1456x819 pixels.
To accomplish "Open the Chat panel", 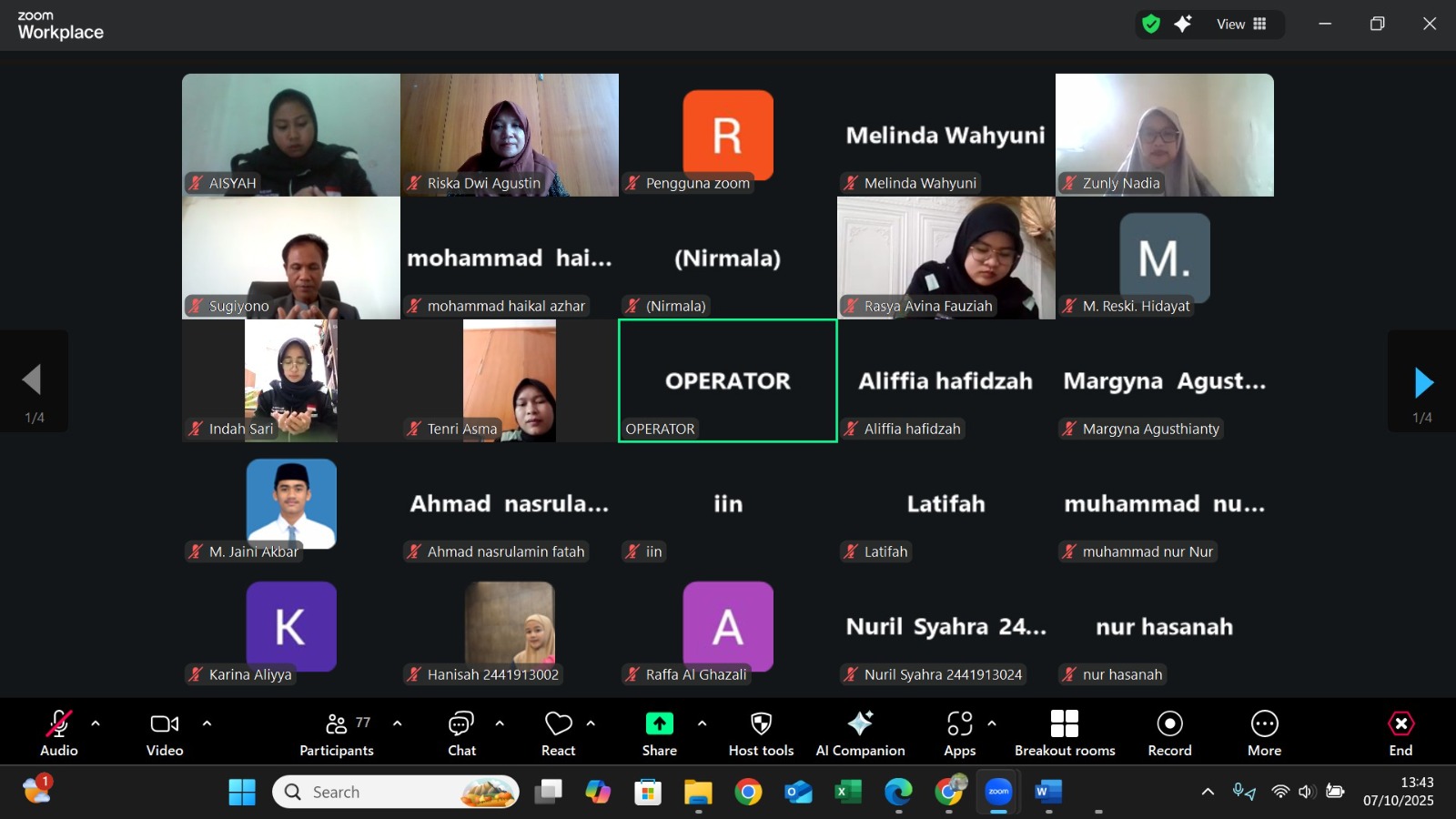I will pyautogui.click(x=461, y=733).
